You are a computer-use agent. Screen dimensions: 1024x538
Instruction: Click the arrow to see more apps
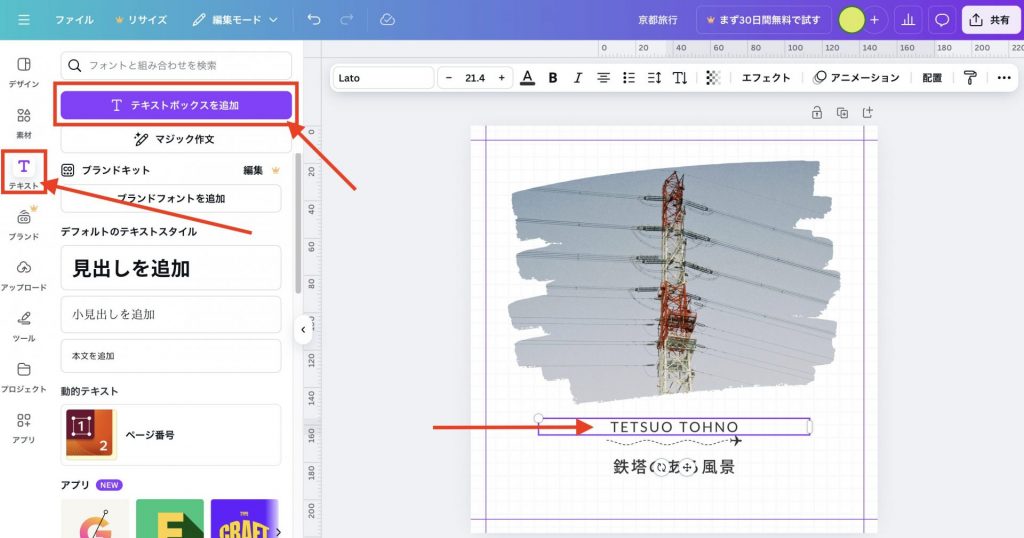(x=279, y=531)
